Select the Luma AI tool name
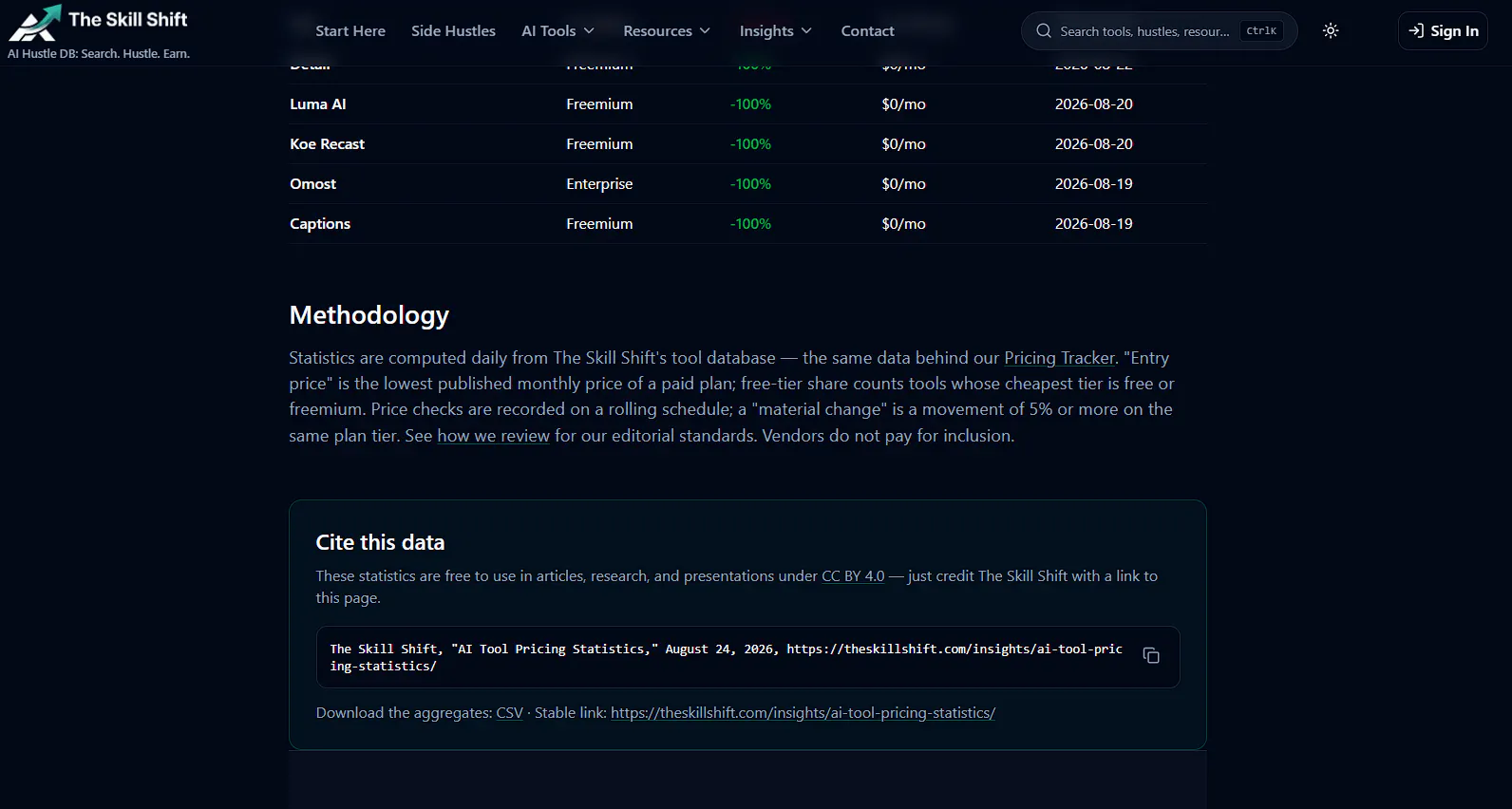 318,104
